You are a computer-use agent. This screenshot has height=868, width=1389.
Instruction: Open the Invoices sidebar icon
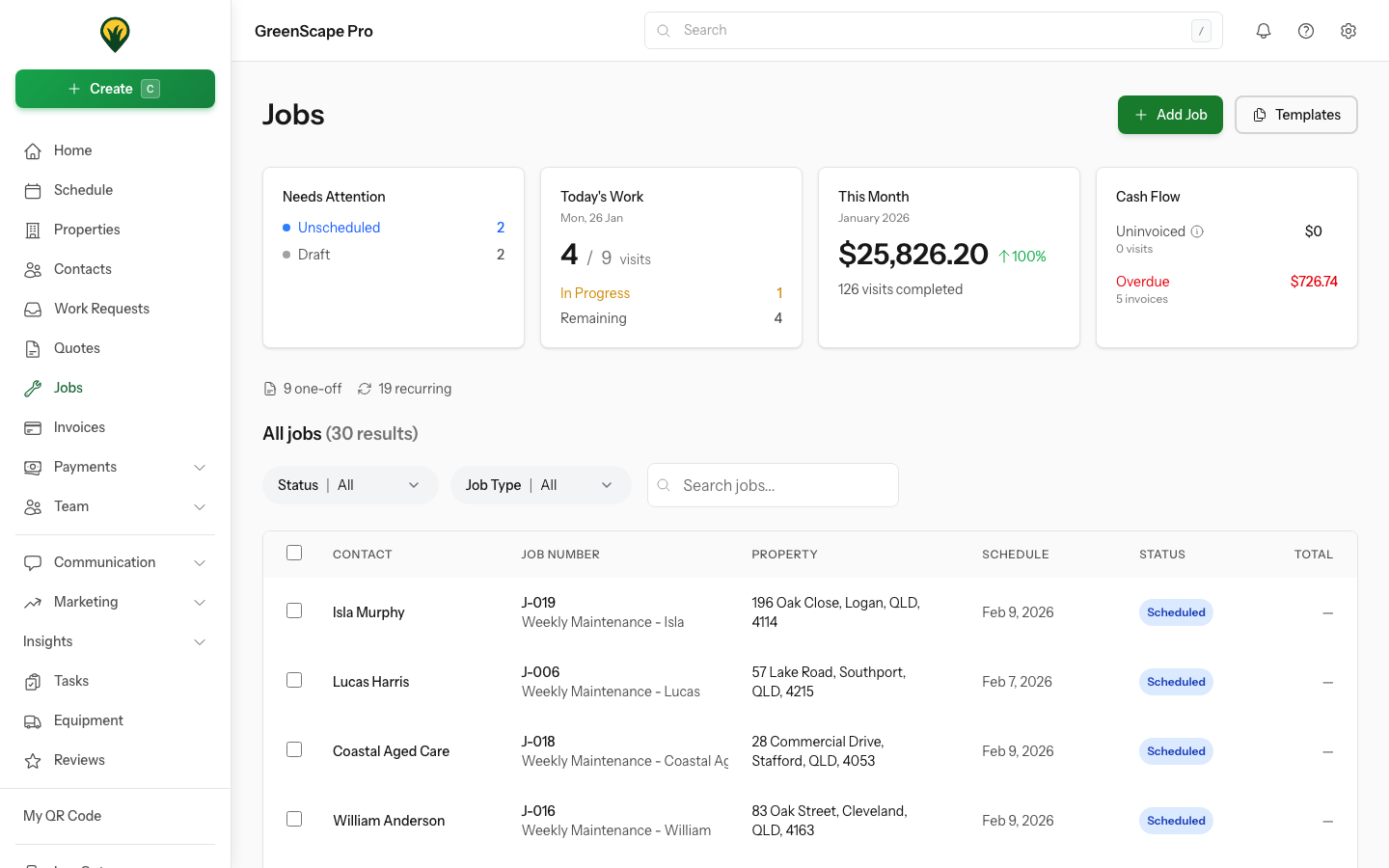tap(34, 426)
